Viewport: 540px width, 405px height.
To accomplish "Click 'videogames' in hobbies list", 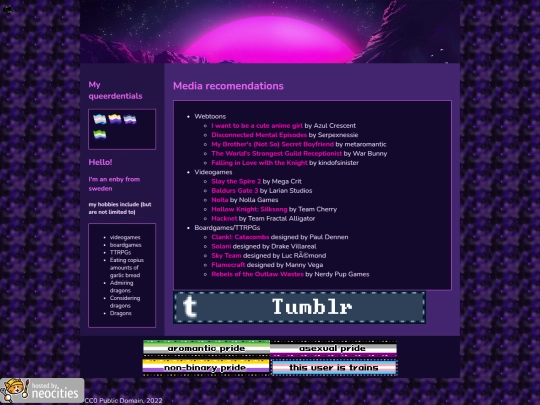I will 125,237.
